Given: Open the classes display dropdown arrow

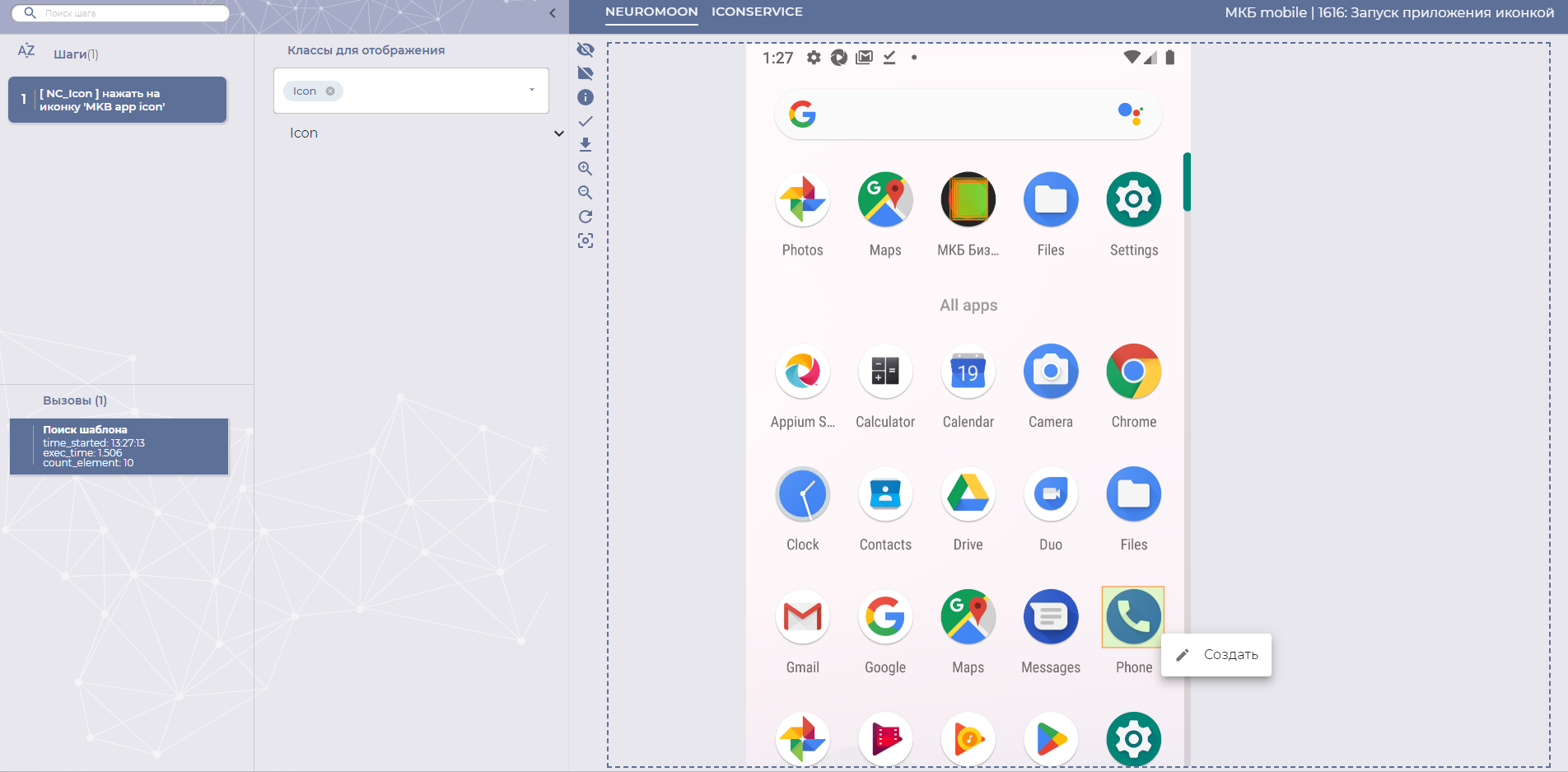Looking at the screenshot, I should pos(532,90).
